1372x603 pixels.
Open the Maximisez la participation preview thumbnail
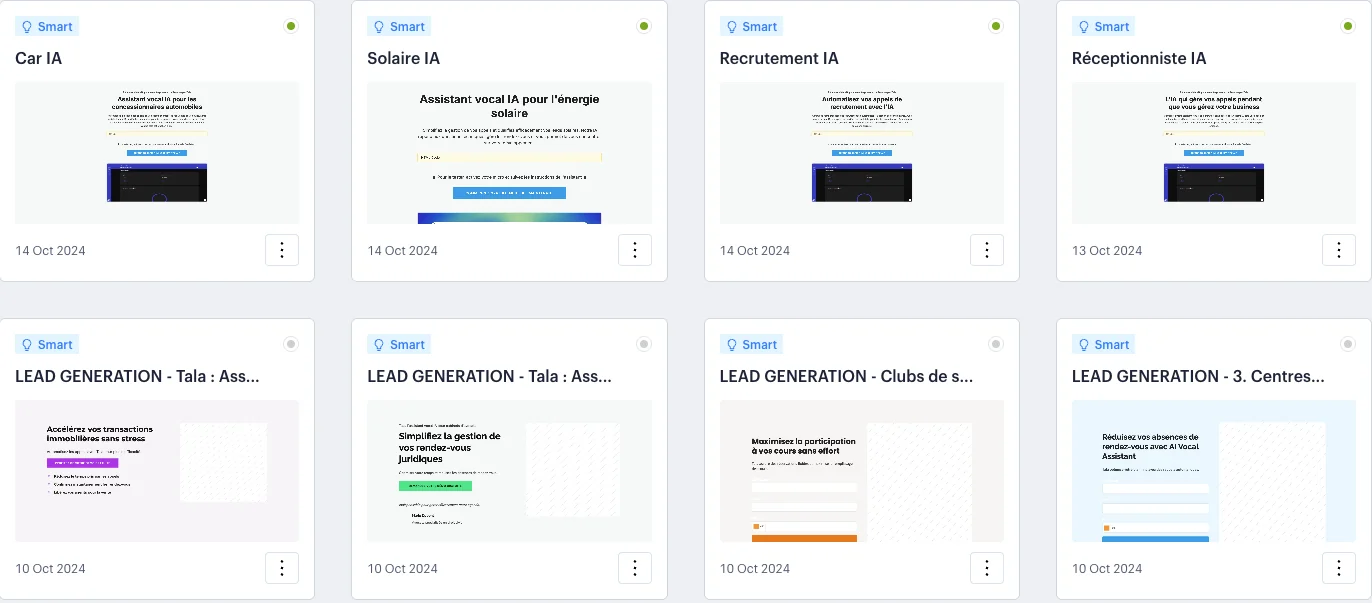click(862, 470)
